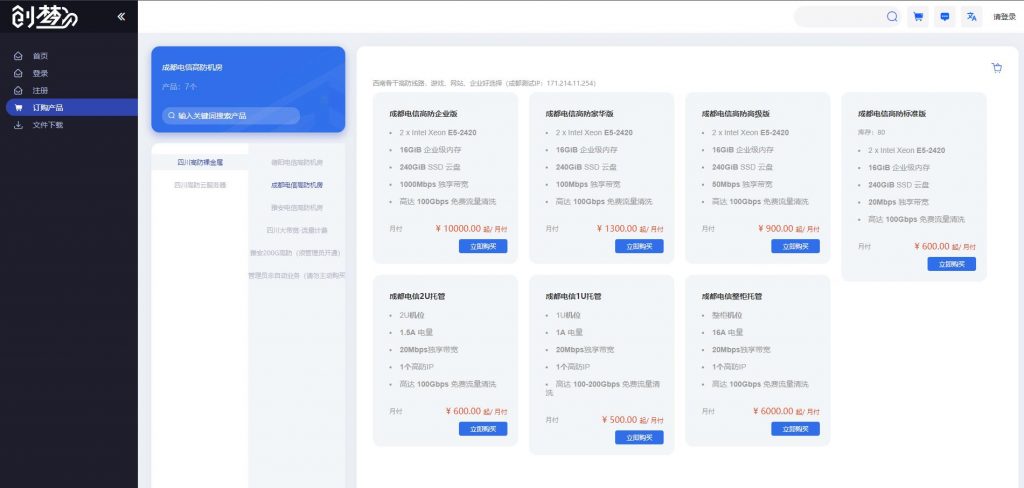Click the product keyword search field
This screenshot has height=488, width=1024.
pos(231,116)
